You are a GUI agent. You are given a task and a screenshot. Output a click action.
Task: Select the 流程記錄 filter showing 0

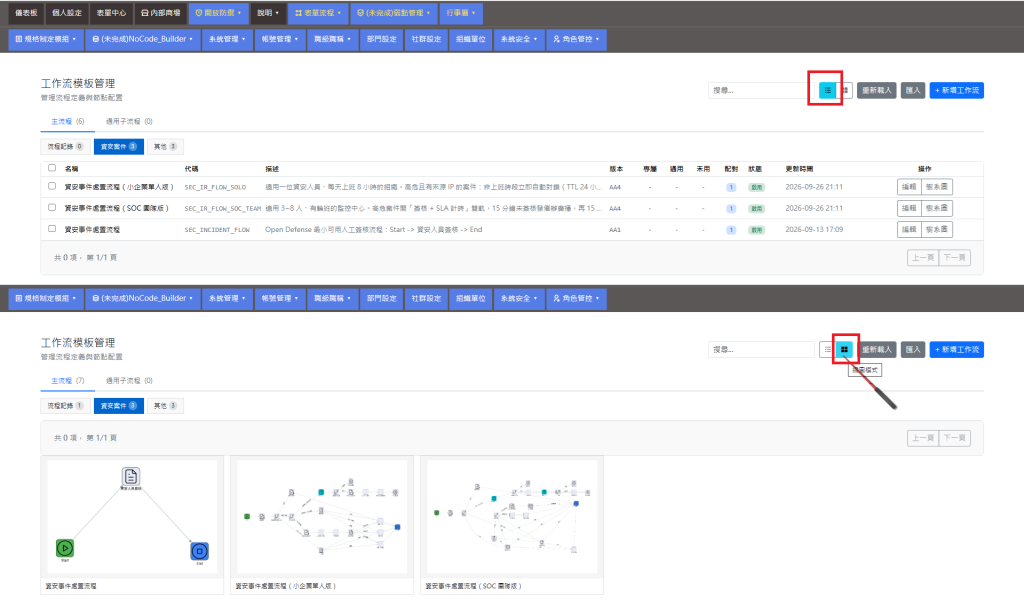coord(65,146)
